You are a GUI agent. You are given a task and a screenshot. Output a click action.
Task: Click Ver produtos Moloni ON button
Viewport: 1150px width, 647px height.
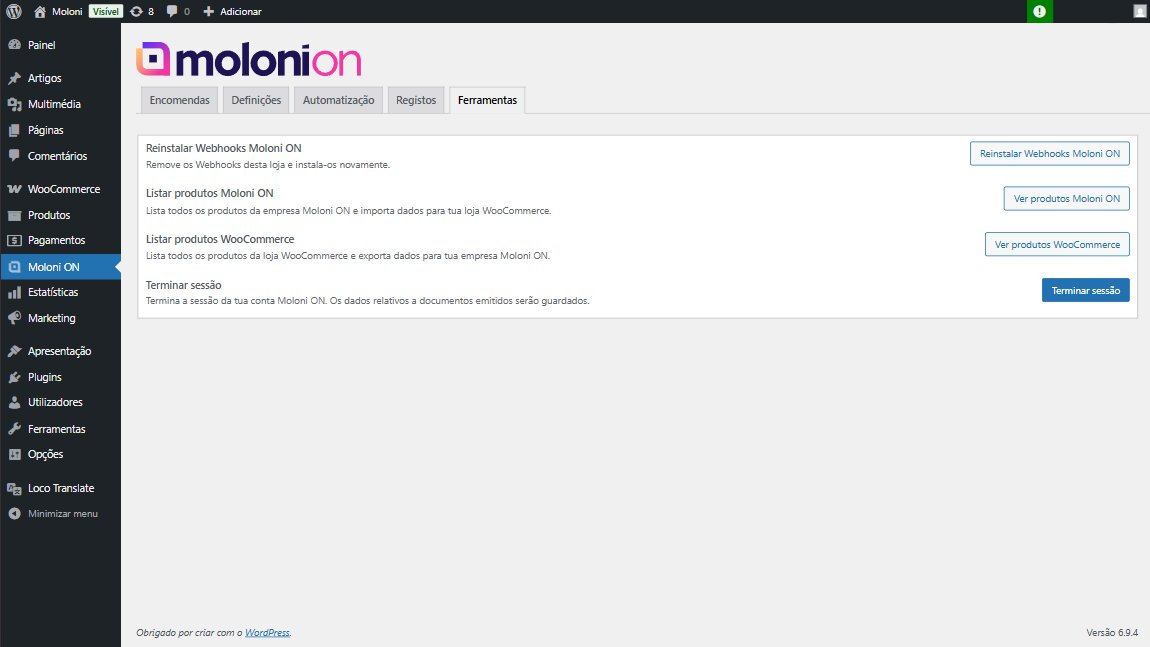pyautogui.click(x=1066, y=198)
